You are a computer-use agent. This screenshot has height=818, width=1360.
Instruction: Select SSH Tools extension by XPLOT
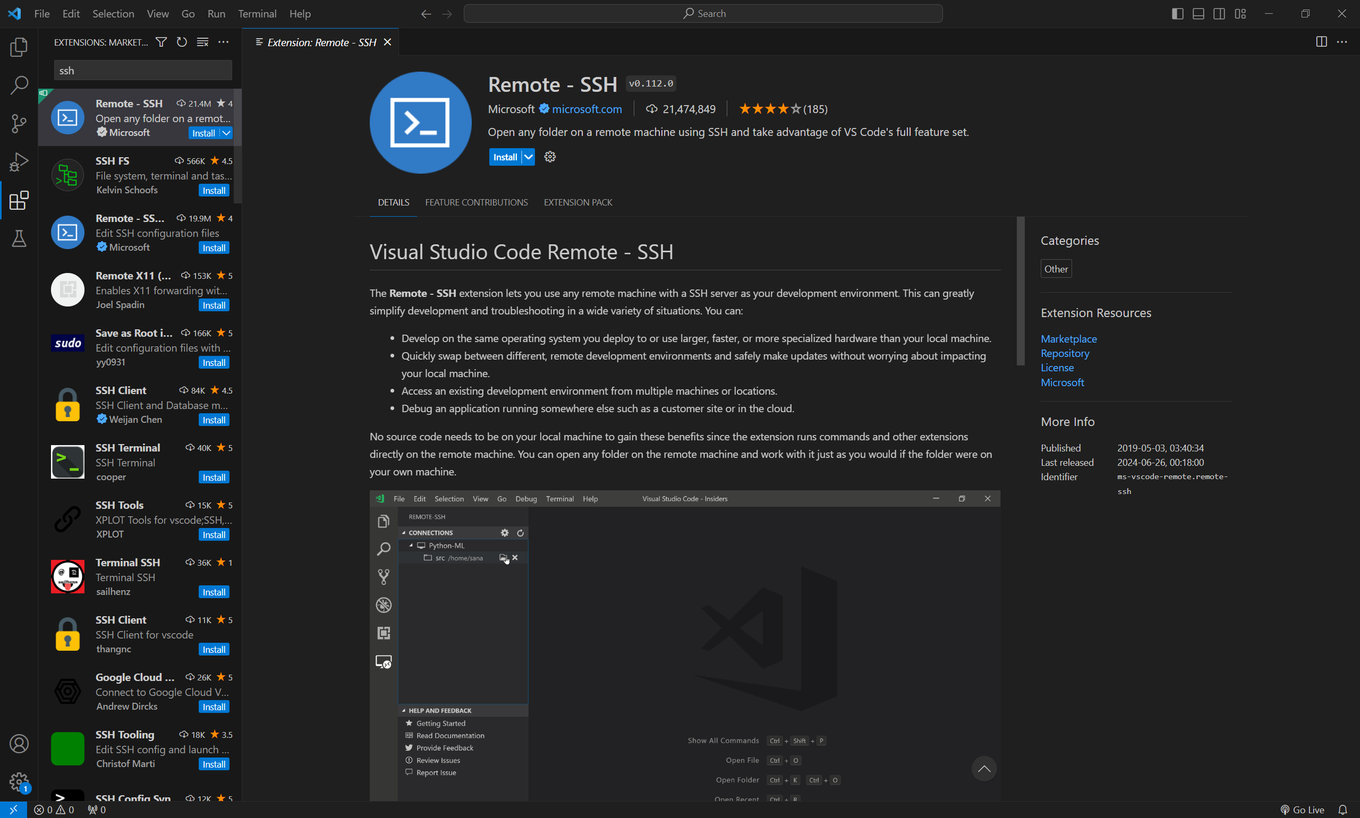click(140, 519)
